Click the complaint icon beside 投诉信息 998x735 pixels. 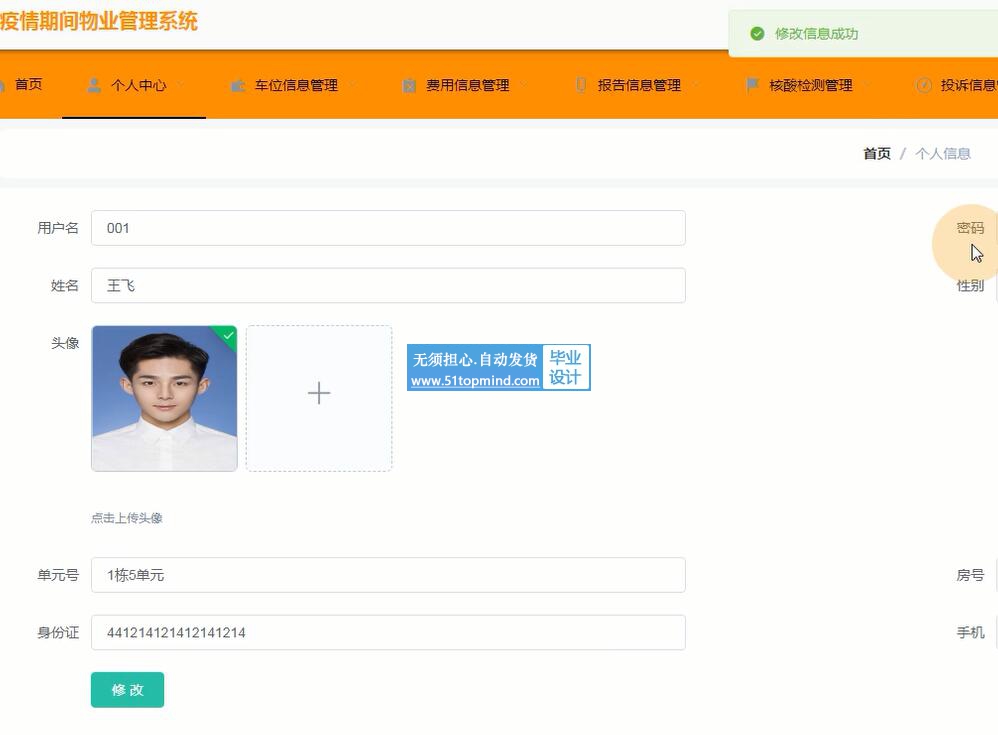pos(924,85)
